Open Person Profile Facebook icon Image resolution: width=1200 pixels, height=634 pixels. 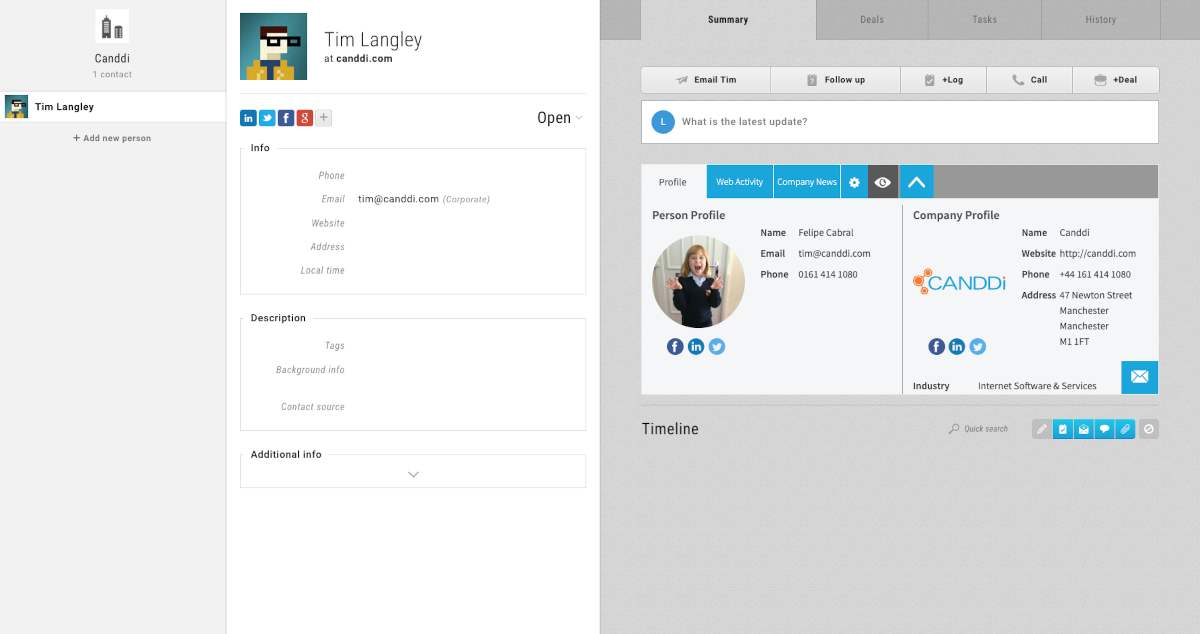point(675,347)
